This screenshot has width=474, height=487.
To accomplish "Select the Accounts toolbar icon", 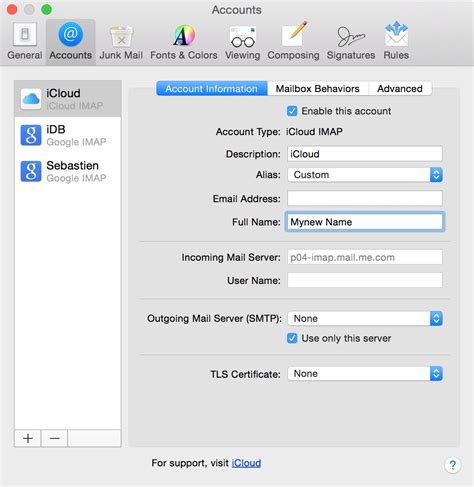I will (71, 42).
